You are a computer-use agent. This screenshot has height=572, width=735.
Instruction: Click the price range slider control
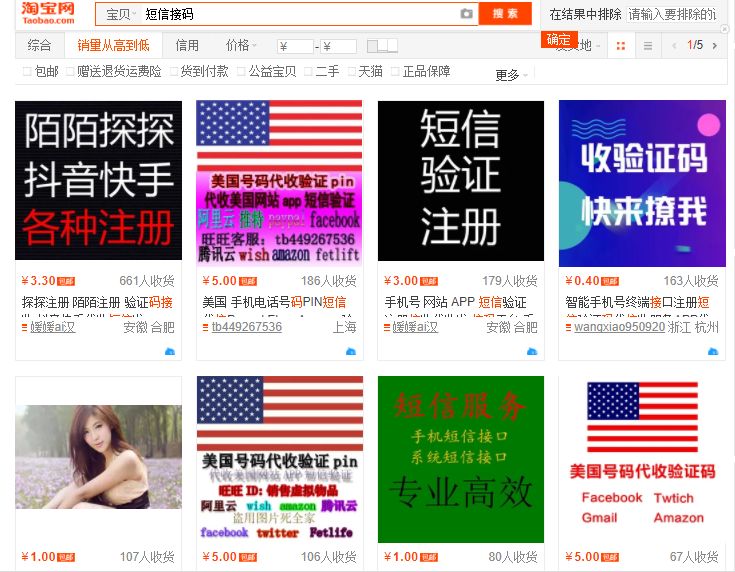[x=382, y=46]
